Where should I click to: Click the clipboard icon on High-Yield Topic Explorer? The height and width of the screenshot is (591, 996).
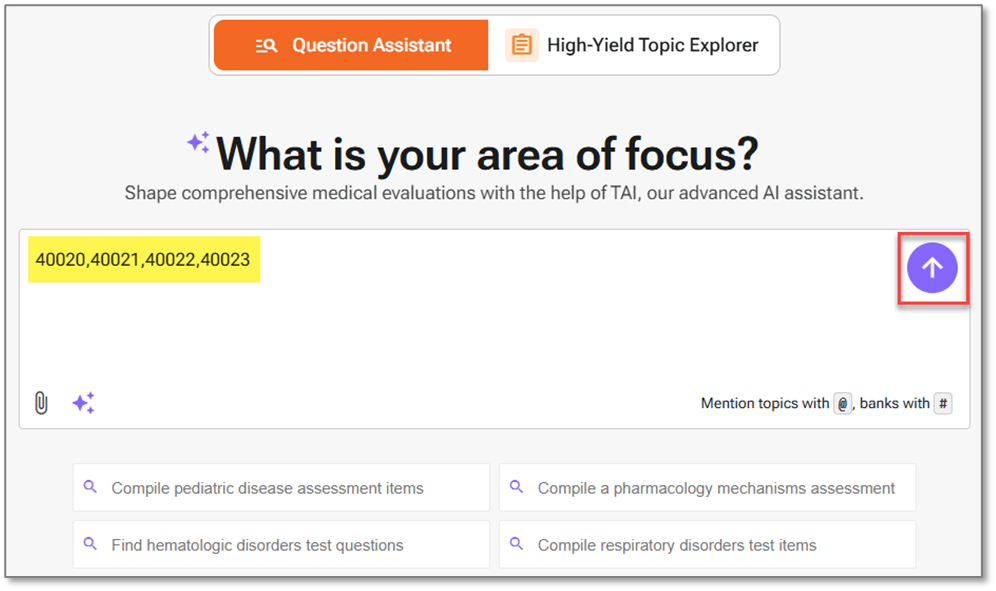point(522,45)
